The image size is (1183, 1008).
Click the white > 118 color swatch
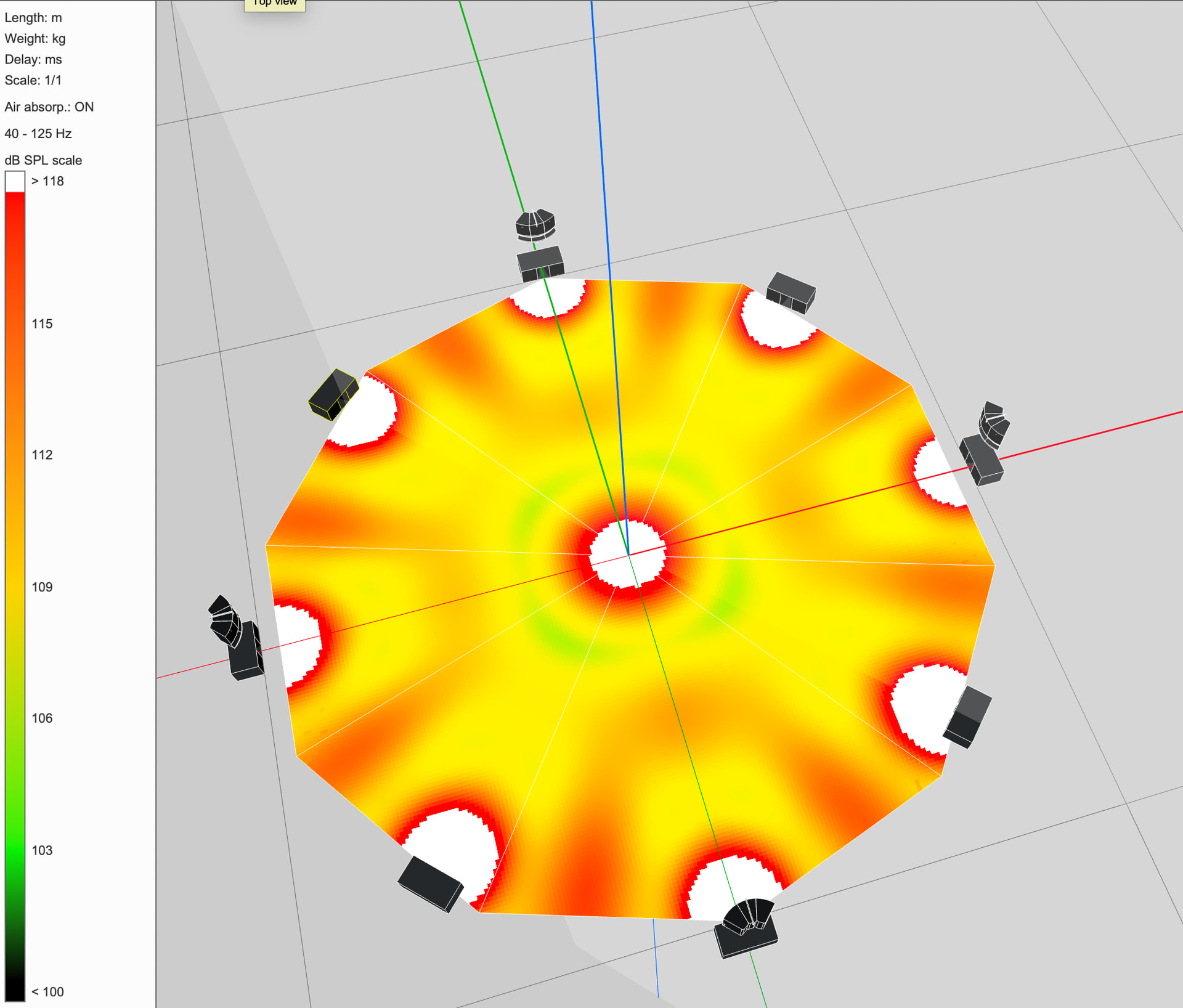coord(15,181)
